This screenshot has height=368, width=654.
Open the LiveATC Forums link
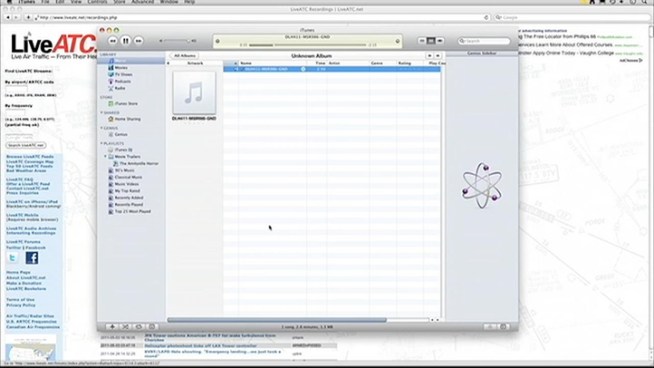(23, 242)
